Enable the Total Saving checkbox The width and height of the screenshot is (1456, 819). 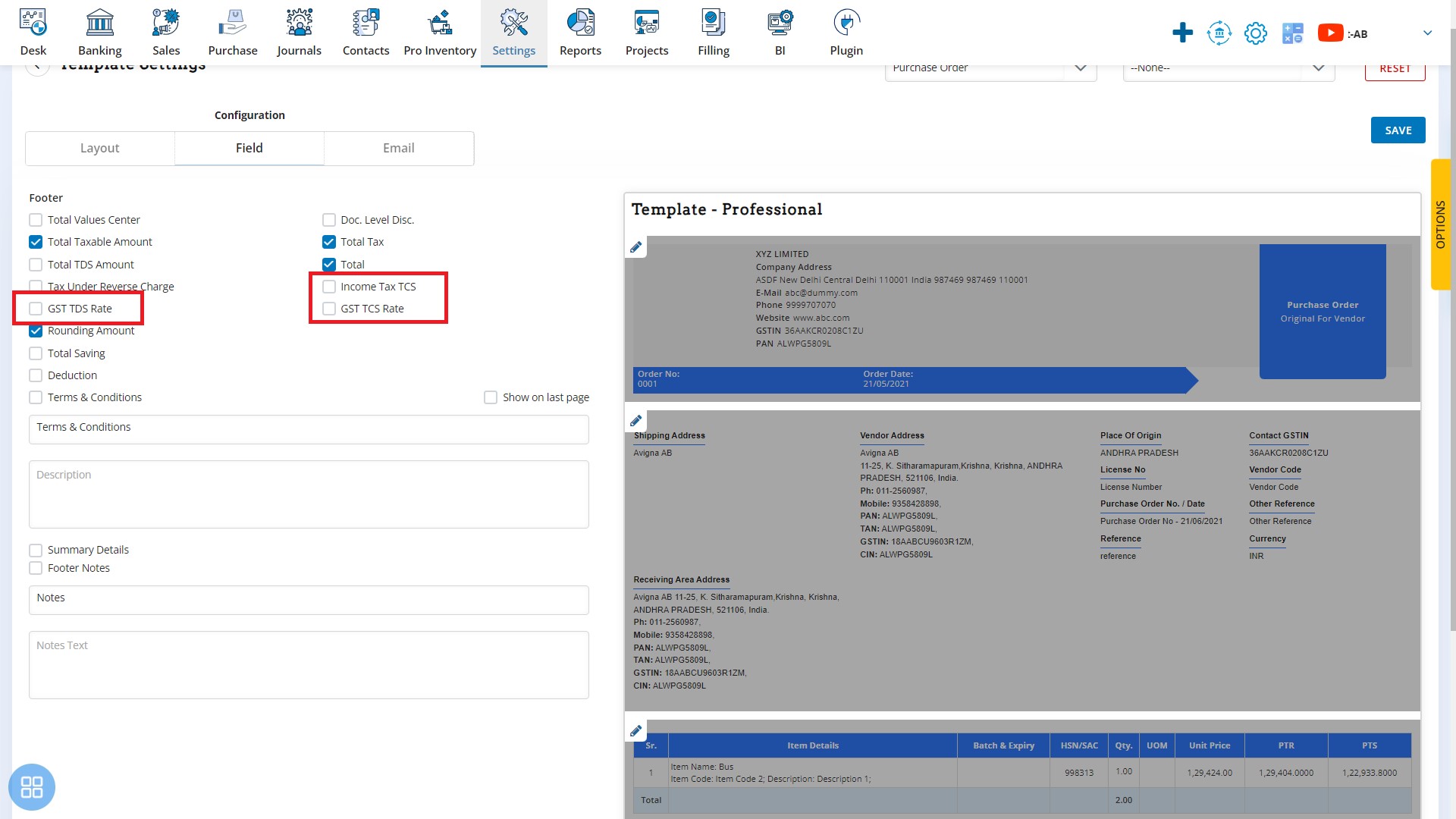click(x=36, y=353)
